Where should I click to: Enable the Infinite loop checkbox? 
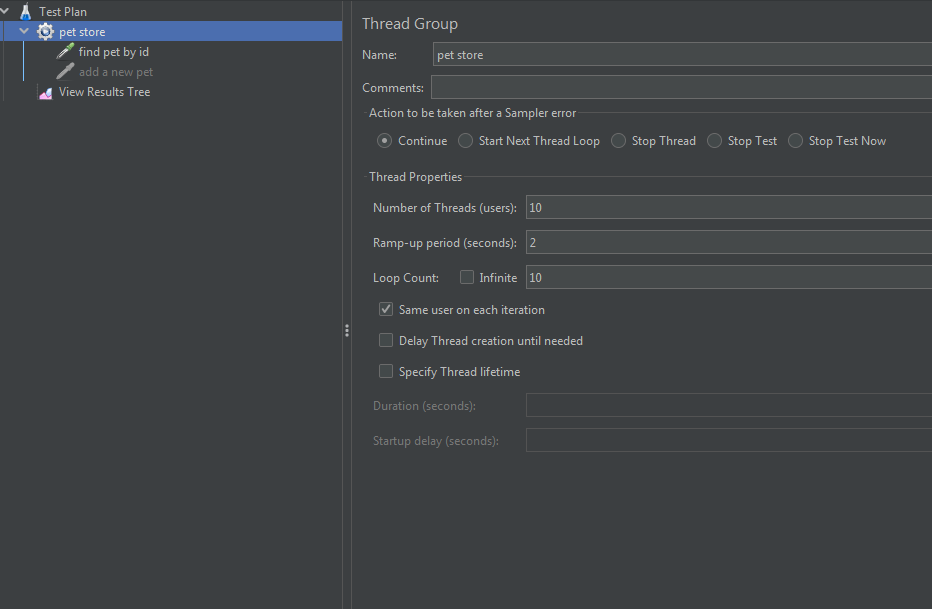467,277
